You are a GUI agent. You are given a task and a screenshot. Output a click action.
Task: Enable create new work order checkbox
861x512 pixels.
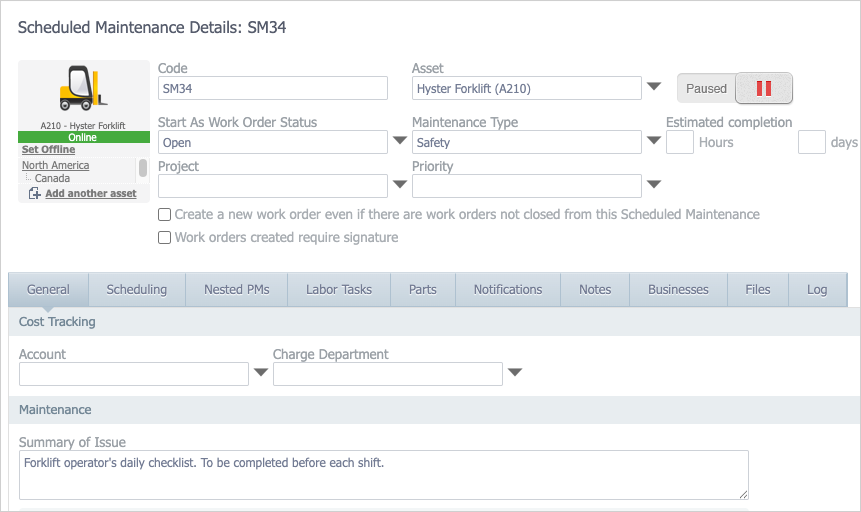point(165,214)
